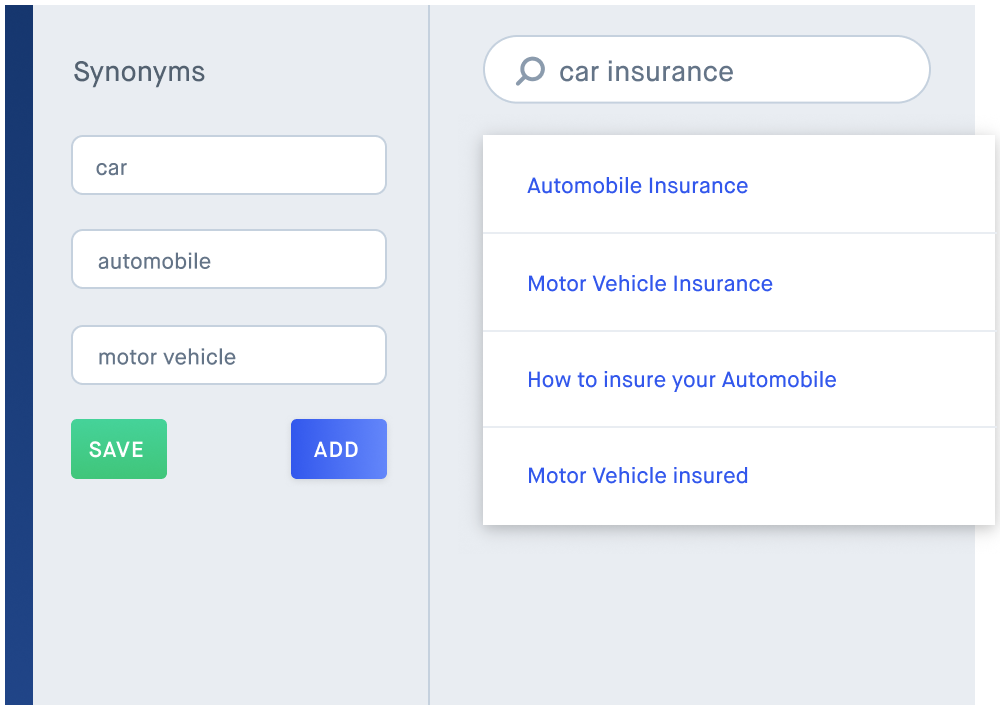Image resolution: width=1000 pixels, height=709 pixels.
Task: Click the divider between the two panels
Action: [429, 354]
